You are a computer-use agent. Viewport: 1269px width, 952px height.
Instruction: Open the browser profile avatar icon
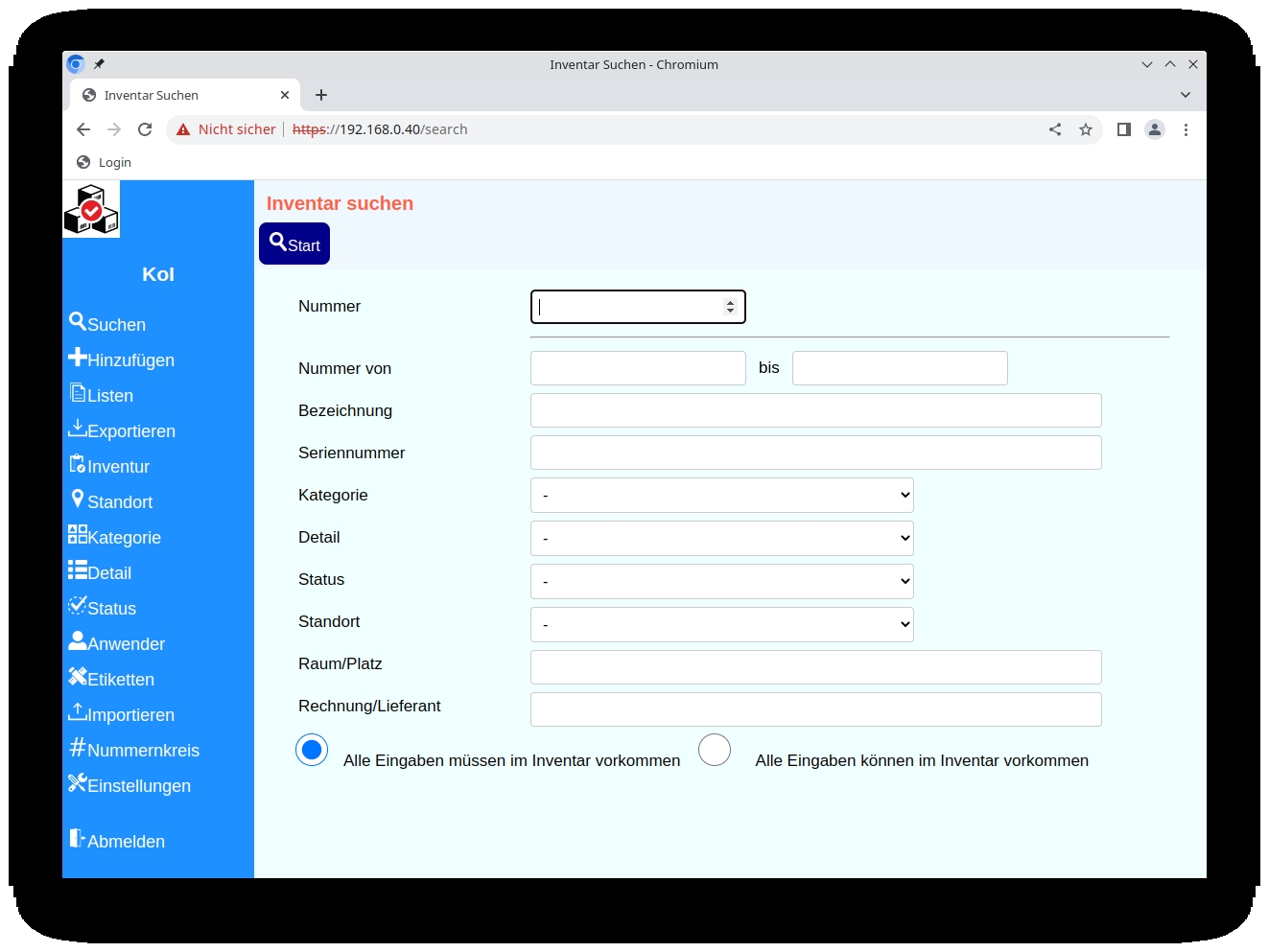(1155, 129)
